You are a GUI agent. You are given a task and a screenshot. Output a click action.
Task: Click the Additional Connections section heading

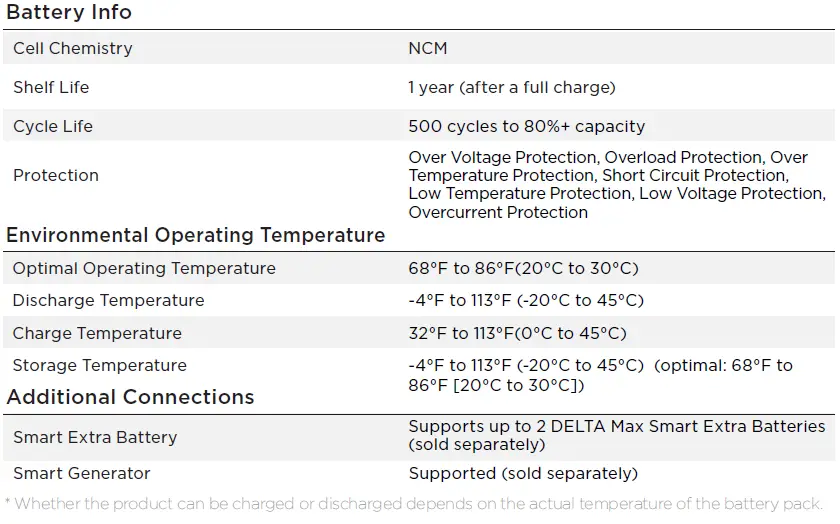click(130, 397)
